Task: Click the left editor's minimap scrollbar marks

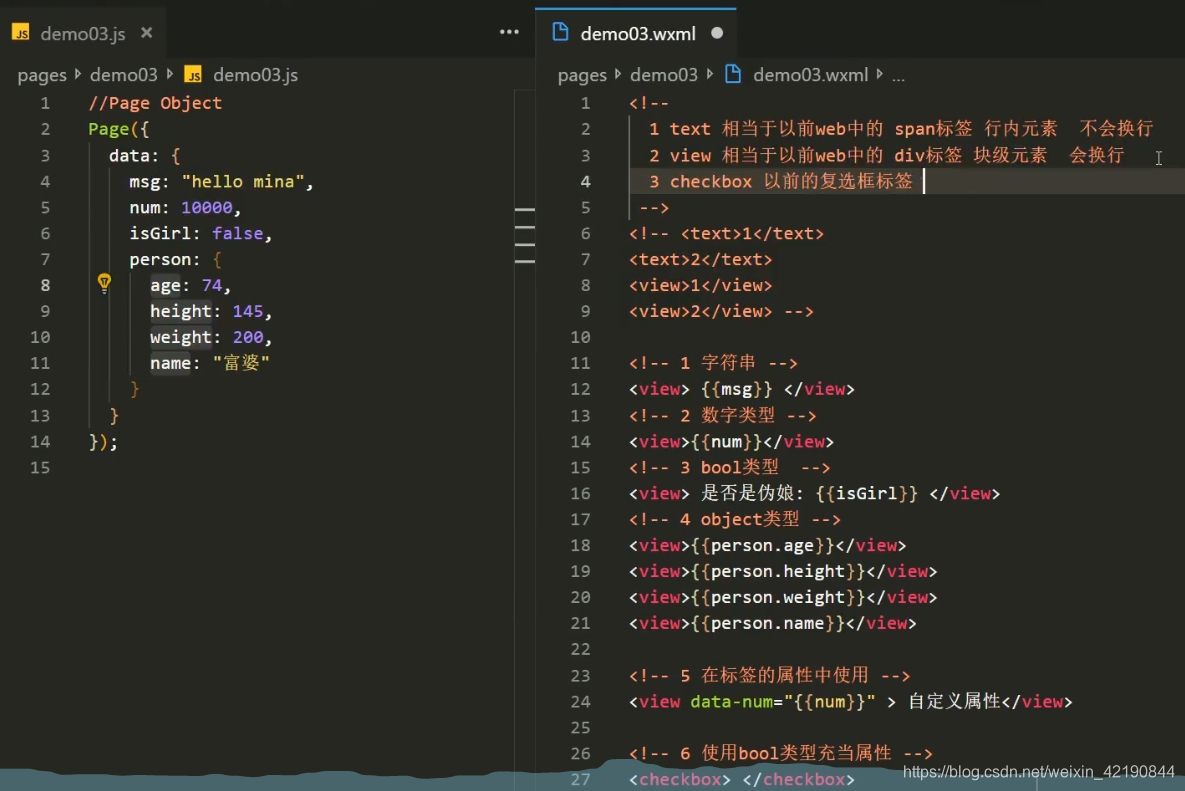Action: pyautogui.click(x=524, y=235)
